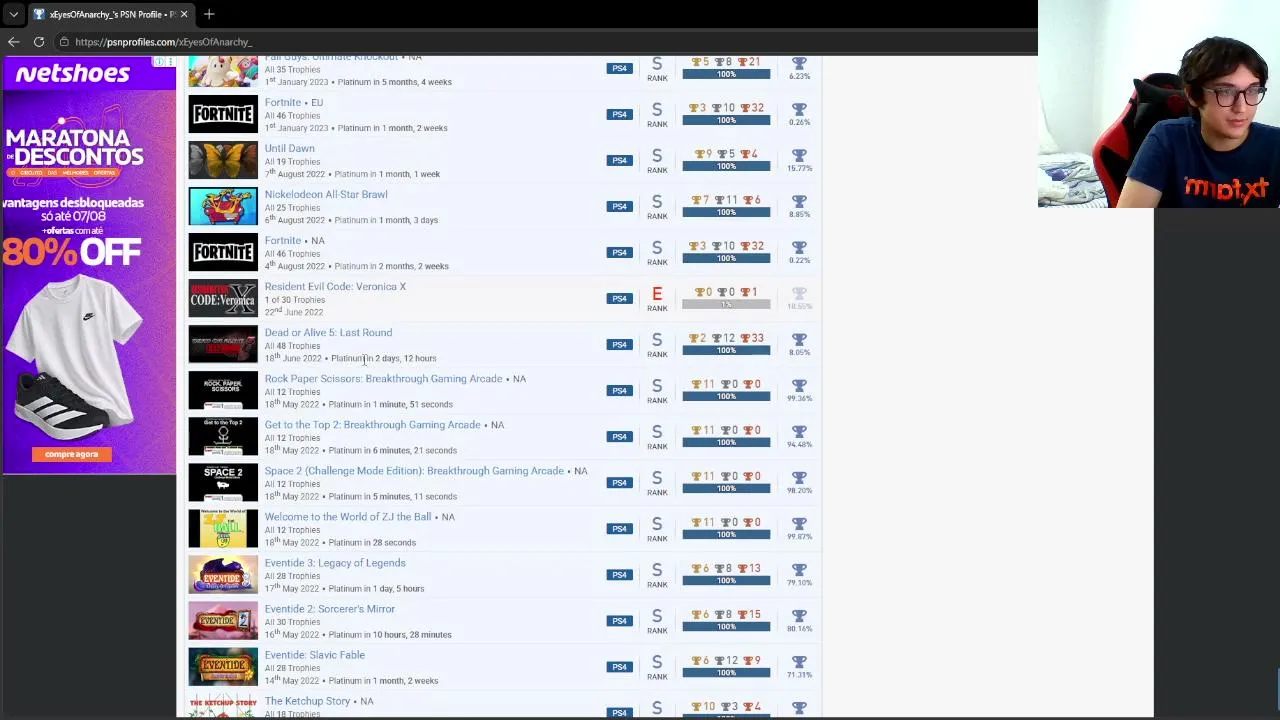Open the Until Dawn title link

(289, 148)
